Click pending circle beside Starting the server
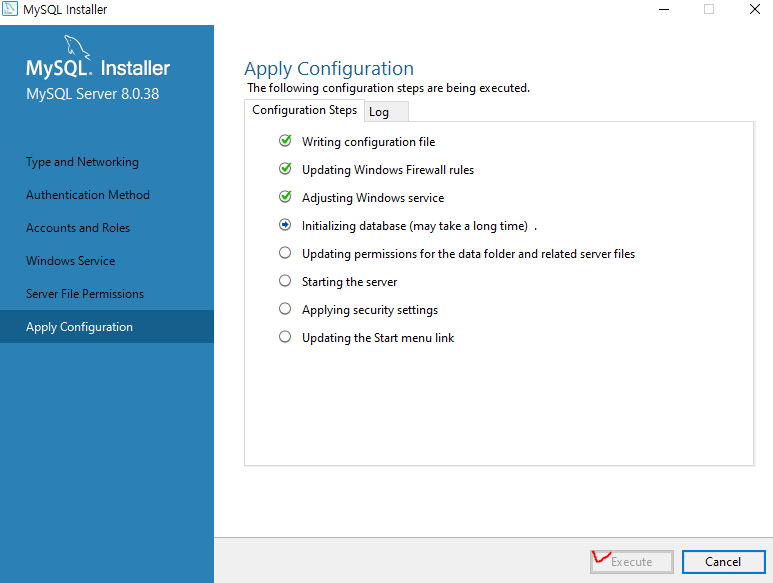The width and height of the screenshot is (773, 583). [285, 281]
